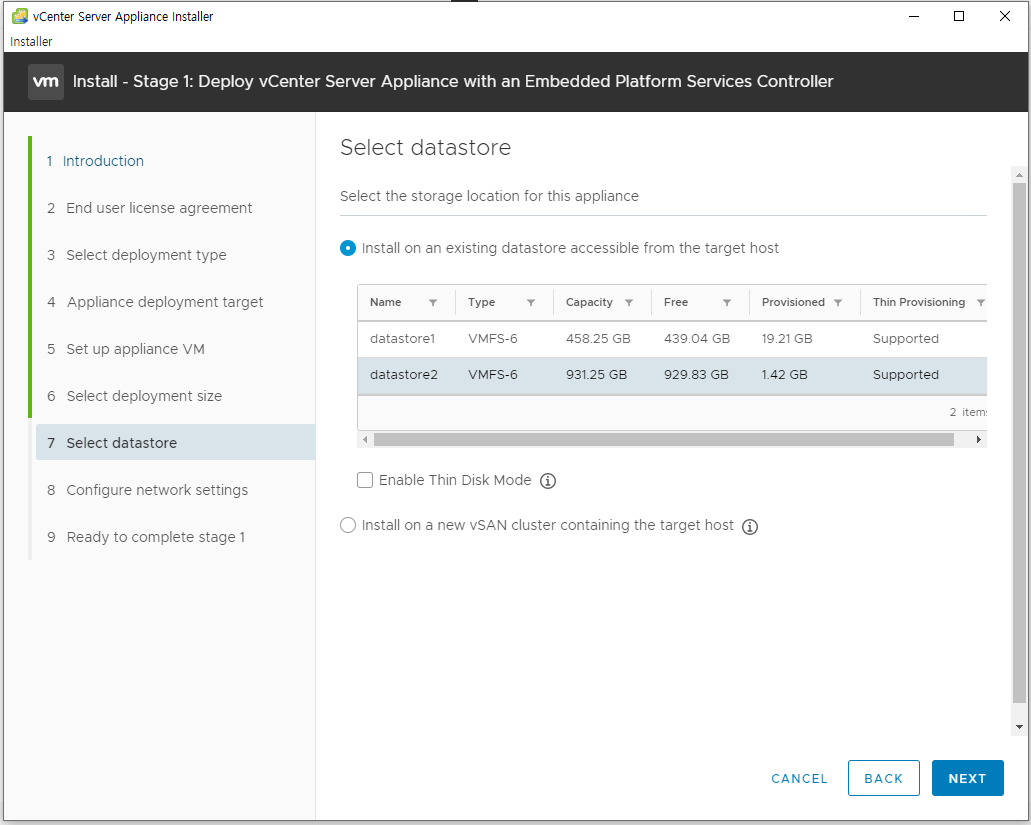
Task: Click the NEXT button
Action: (967, 778)
